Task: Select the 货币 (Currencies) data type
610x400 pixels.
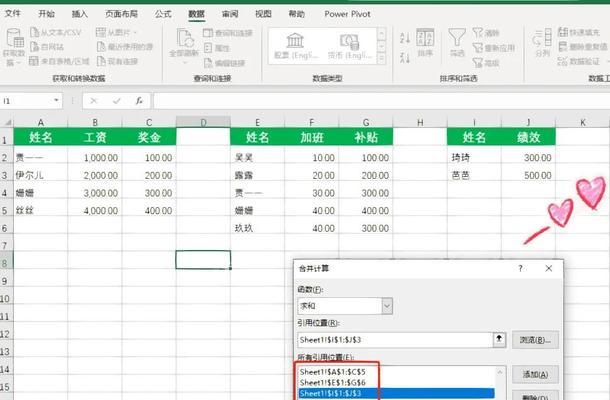Action: [x=349, y=46]
